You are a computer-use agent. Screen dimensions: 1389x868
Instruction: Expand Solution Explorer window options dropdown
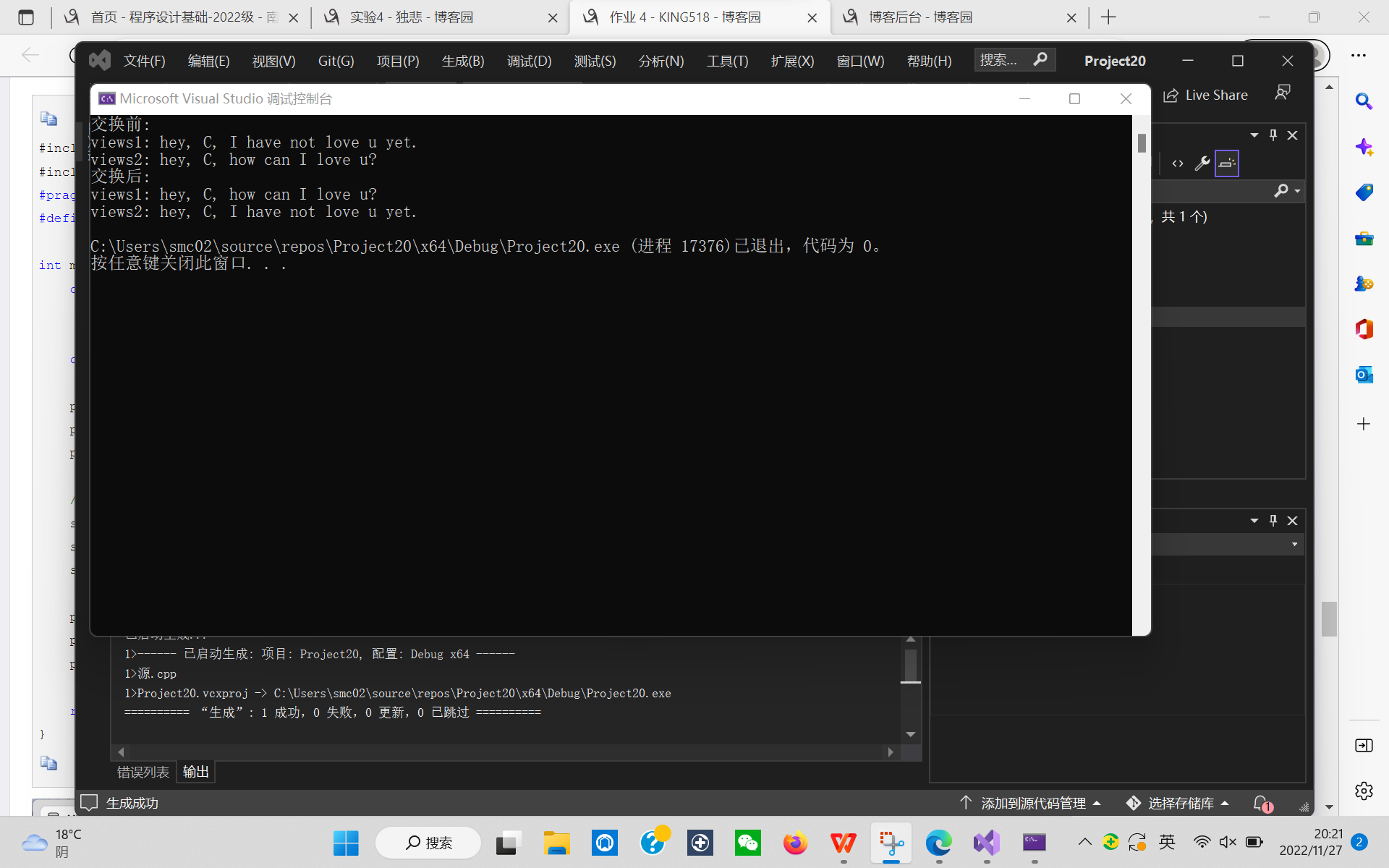point(1254,135)
